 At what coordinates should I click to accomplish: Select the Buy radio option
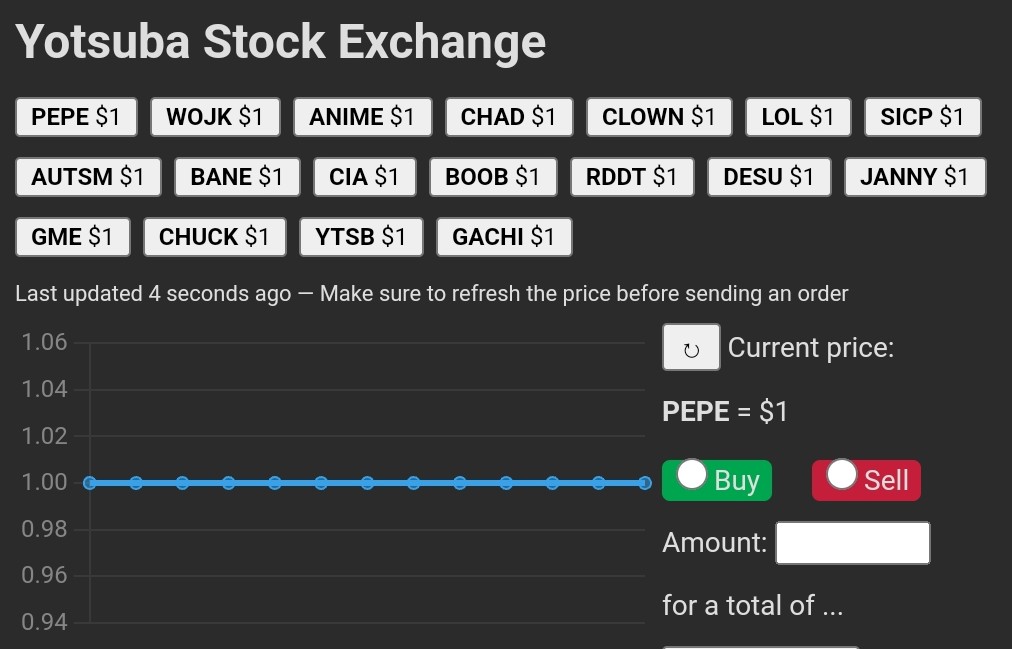[692, 476]
